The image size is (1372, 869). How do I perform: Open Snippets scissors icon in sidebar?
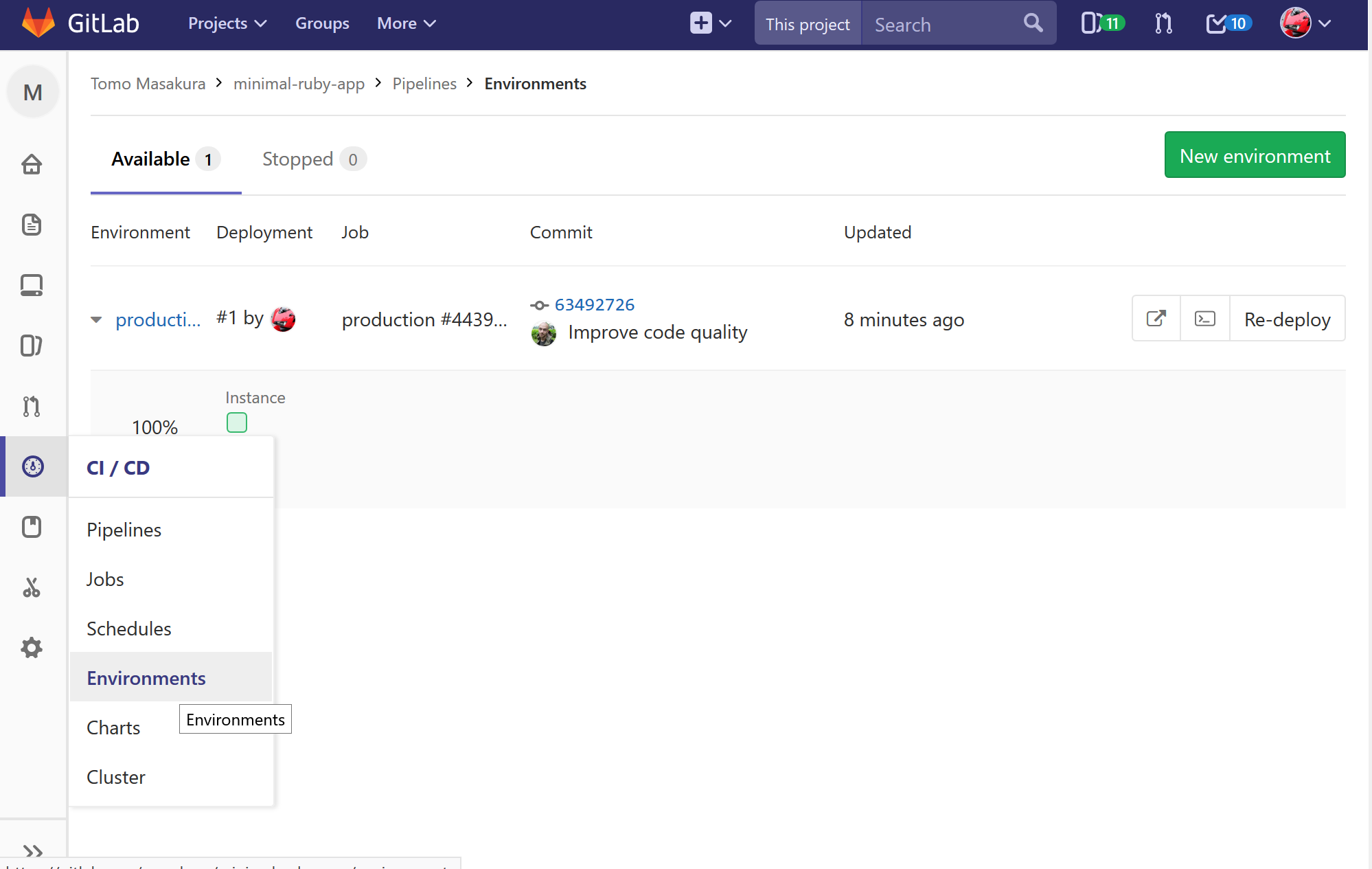(32, 587)
